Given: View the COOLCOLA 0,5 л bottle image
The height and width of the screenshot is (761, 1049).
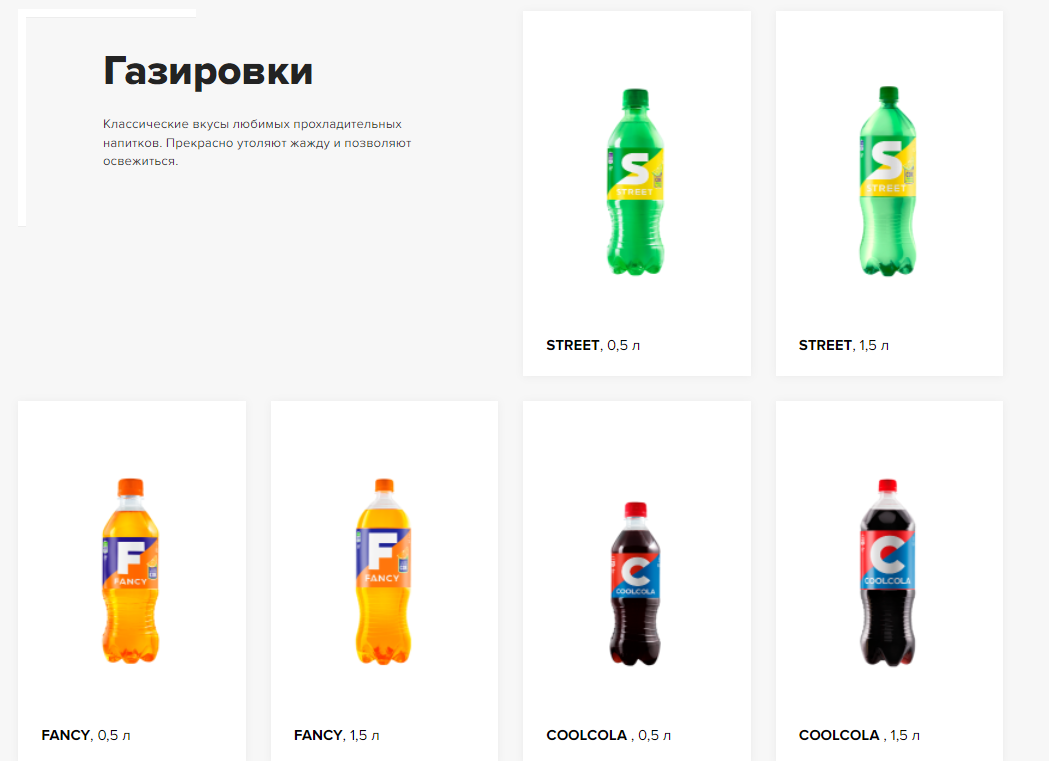Looking at the screenshot, I should point(635,583).
